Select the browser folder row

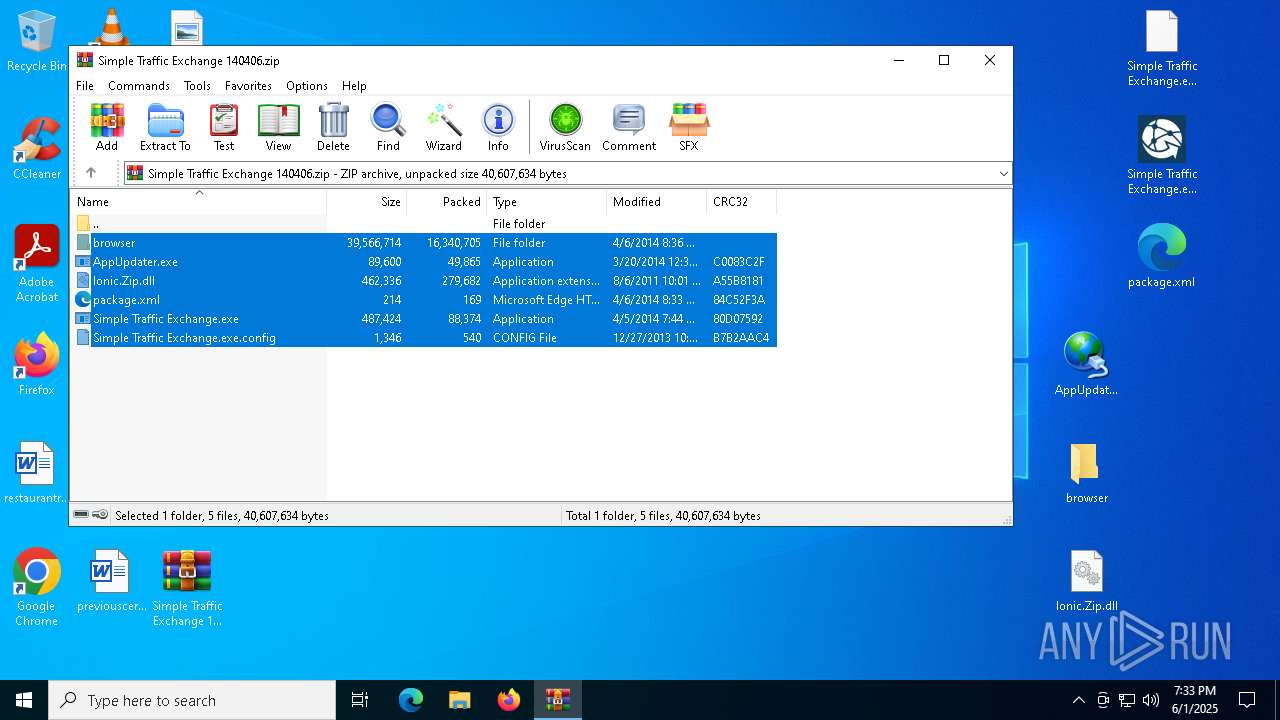click(425, 243)
